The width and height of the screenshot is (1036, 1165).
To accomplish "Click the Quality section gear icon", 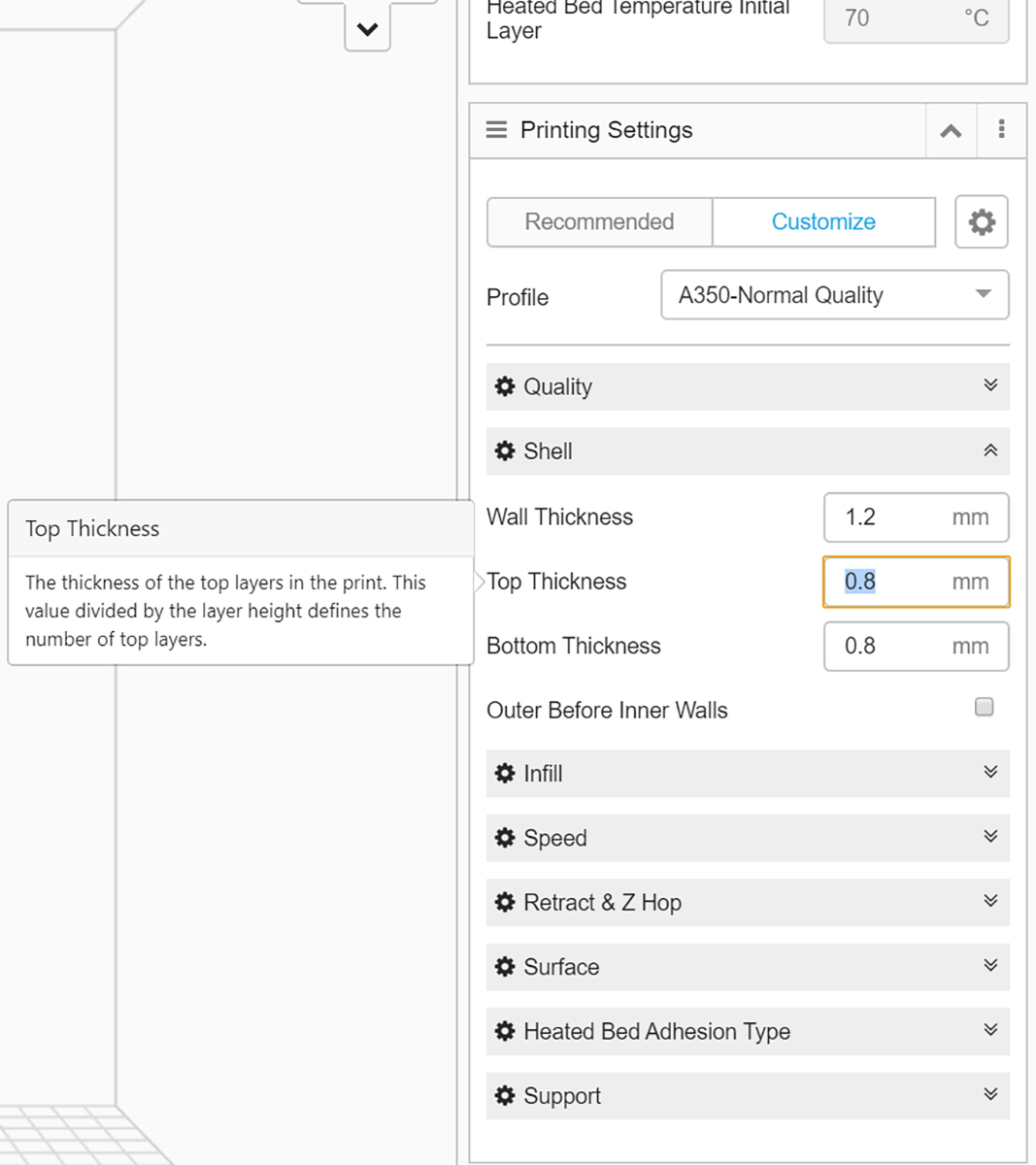I will pyautogui.click(x=505, y=386).
